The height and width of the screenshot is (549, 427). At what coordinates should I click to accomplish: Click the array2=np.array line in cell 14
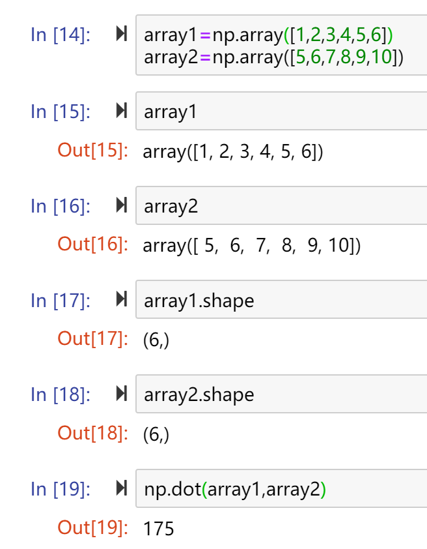[x=274, y=57]
